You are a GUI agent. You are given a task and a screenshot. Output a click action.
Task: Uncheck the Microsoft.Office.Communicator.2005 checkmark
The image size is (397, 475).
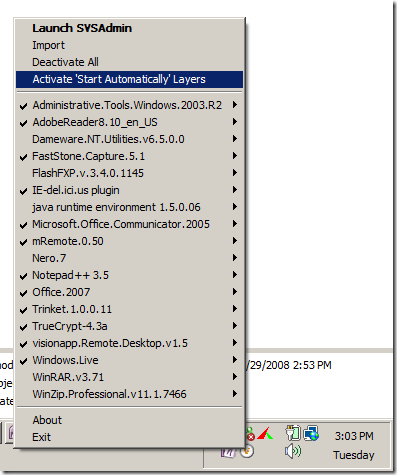tap(23, 225)
